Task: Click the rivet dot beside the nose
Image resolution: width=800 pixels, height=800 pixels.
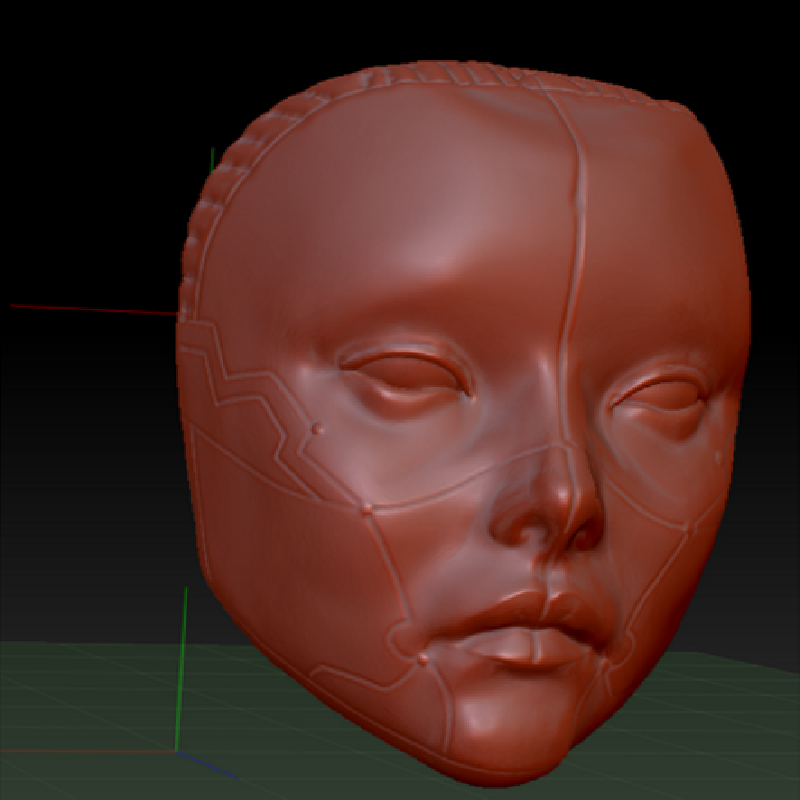Action: (368, 510)
